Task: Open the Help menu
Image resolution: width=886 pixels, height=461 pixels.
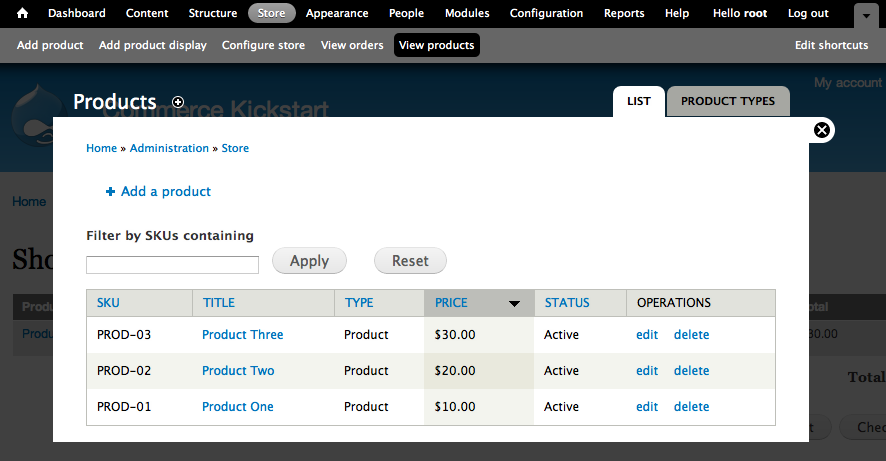Action: coord(677,13)
